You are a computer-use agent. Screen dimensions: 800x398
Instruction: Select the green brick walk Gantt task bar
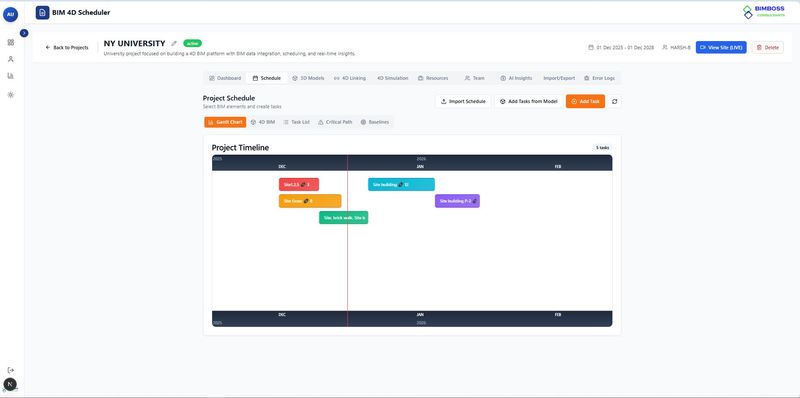pos(344,217)
